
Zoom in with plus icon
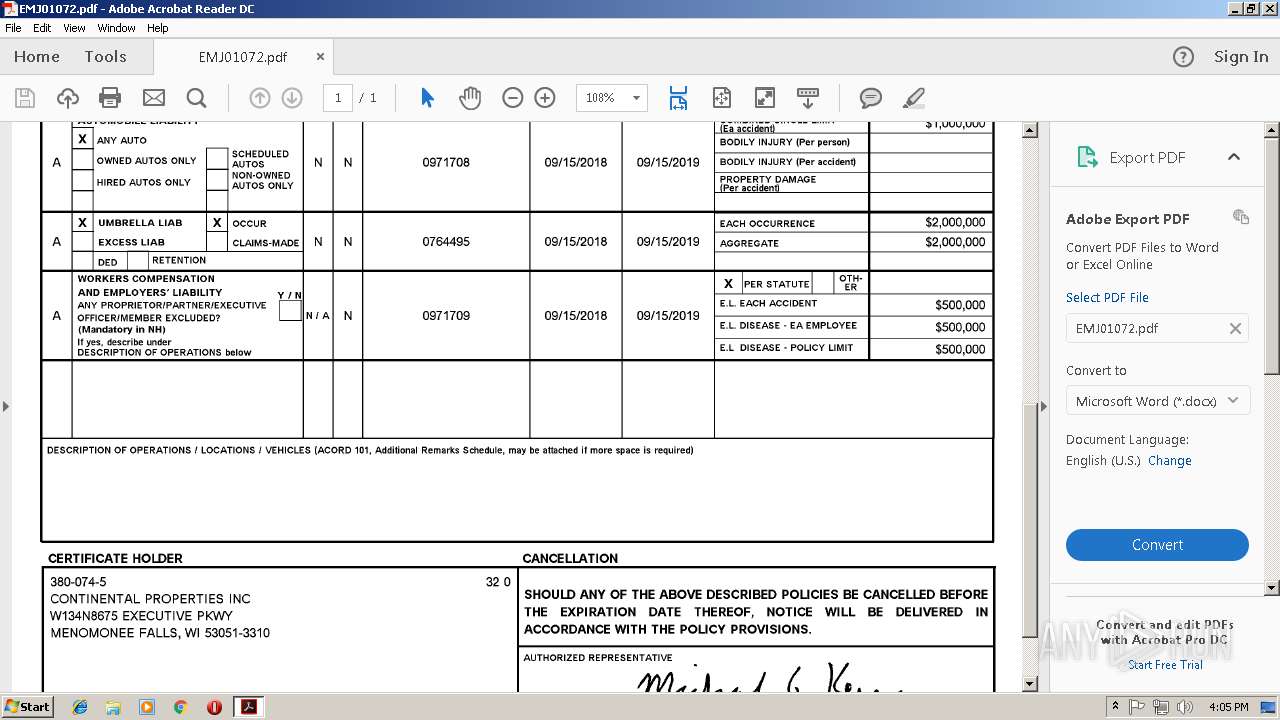point(545,98)
